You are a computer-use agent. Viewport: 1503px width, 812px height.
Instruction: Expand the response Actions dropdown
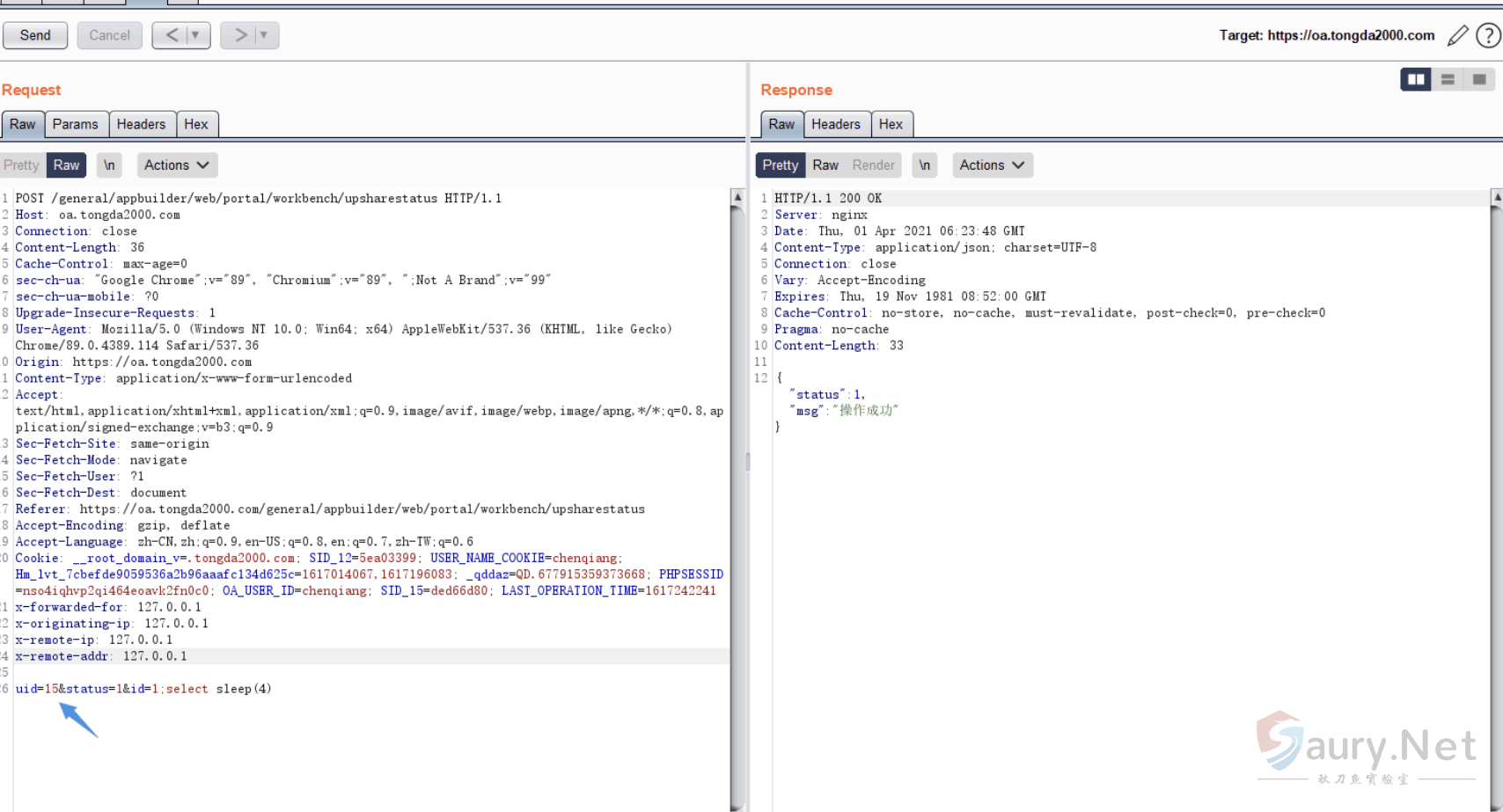pyautogui.click(x=992, y=165)
